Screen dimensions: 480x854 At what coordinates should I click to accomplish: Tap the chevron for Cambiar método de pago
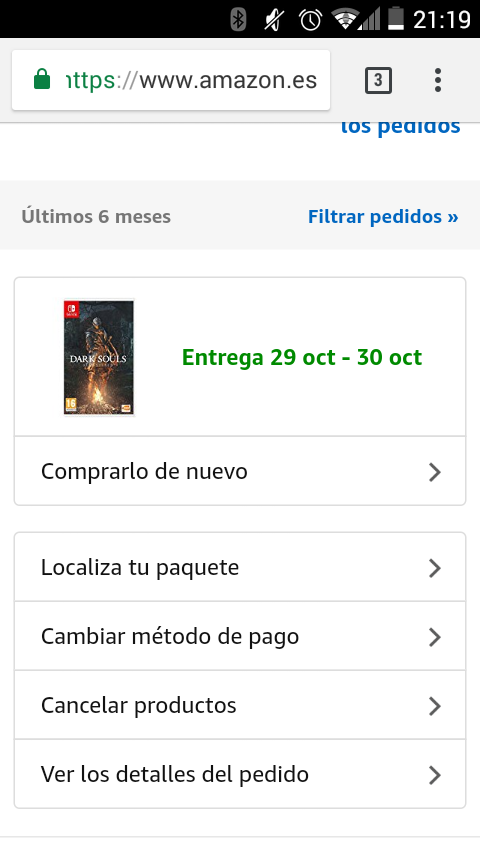(434, 637)
